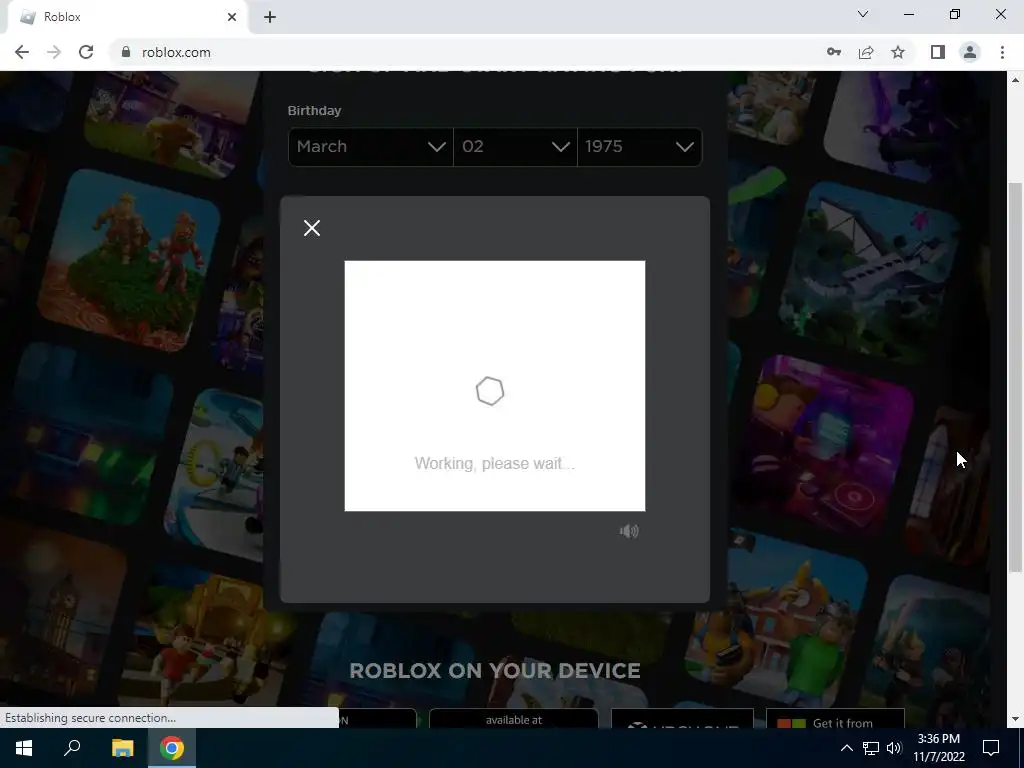Image resolution: width=1024 pixels, height=768 pixels.
Task: Open the 02 birthday day dropdown
Action: coord(515,146)
